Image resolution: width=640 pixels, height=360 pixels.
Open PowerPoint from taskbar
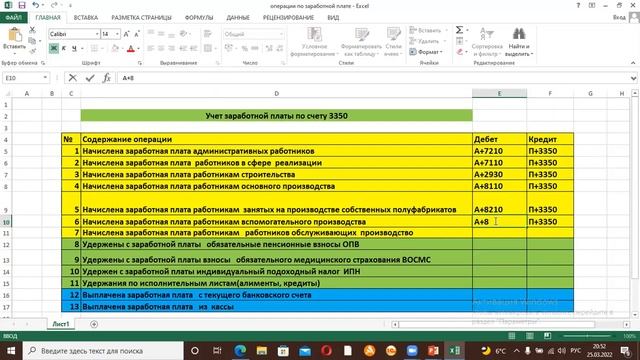[x=433, y=351]
